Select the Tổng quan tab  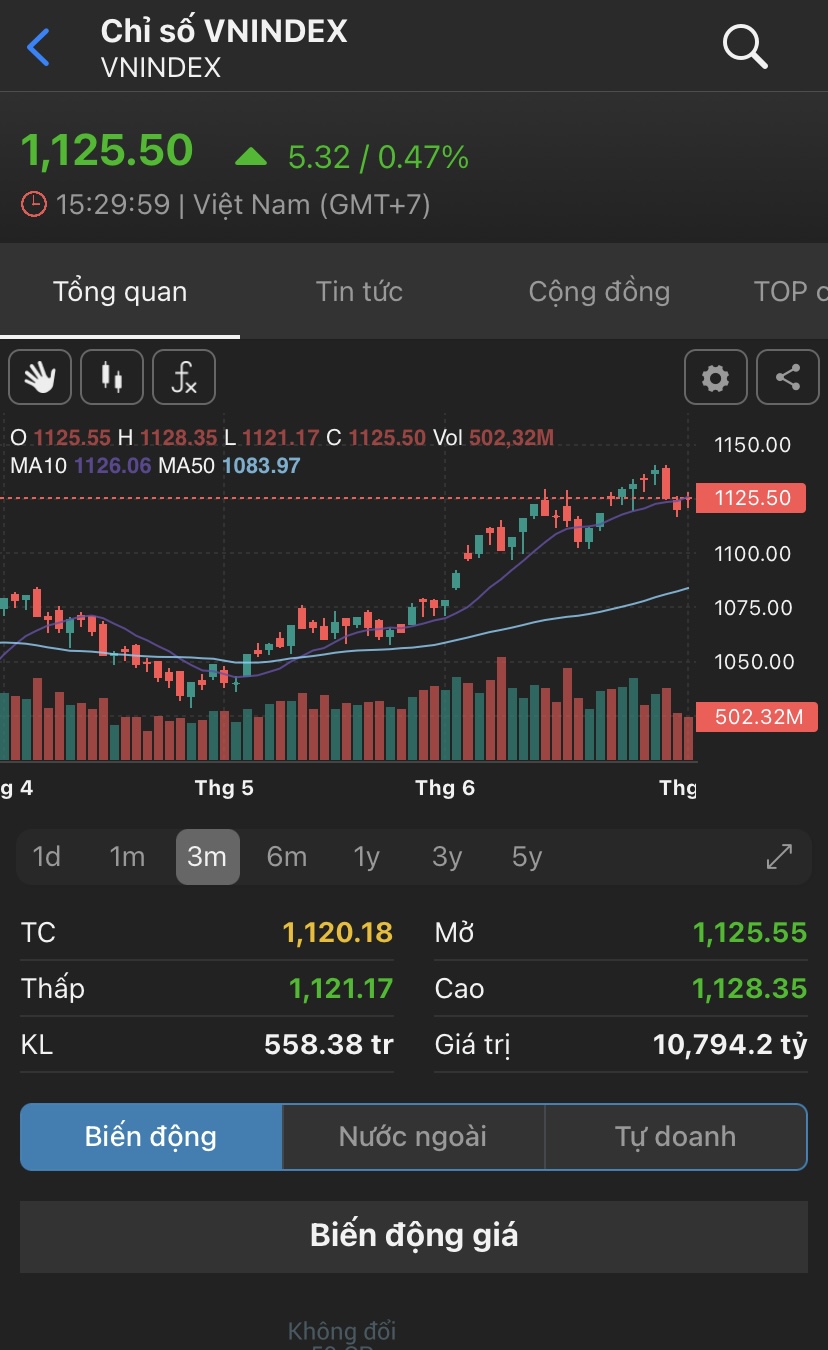click(x=120, y=292)
